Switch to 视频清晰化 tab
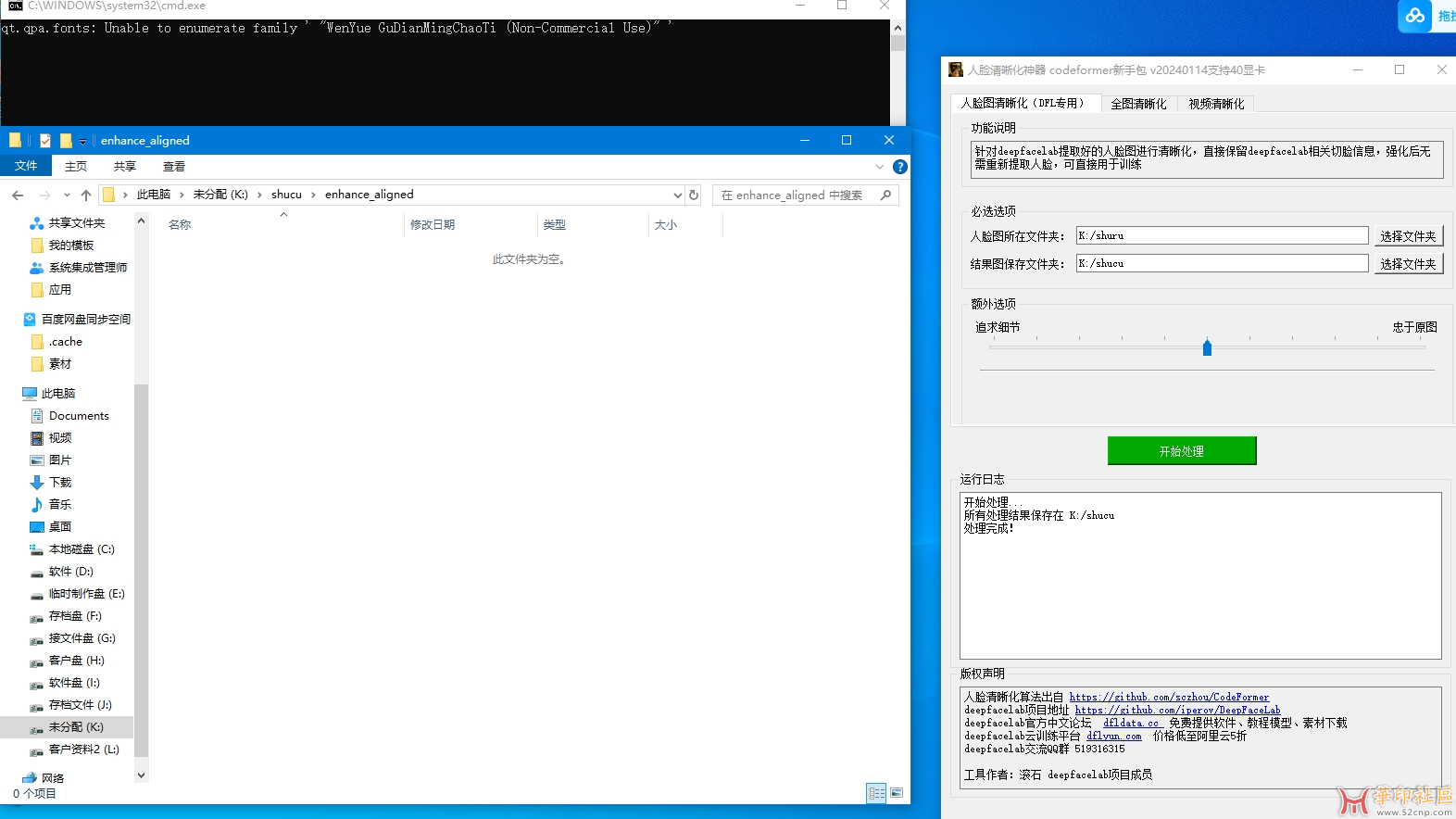Viewport: 1456px width, 819px height. point(1216,104)
